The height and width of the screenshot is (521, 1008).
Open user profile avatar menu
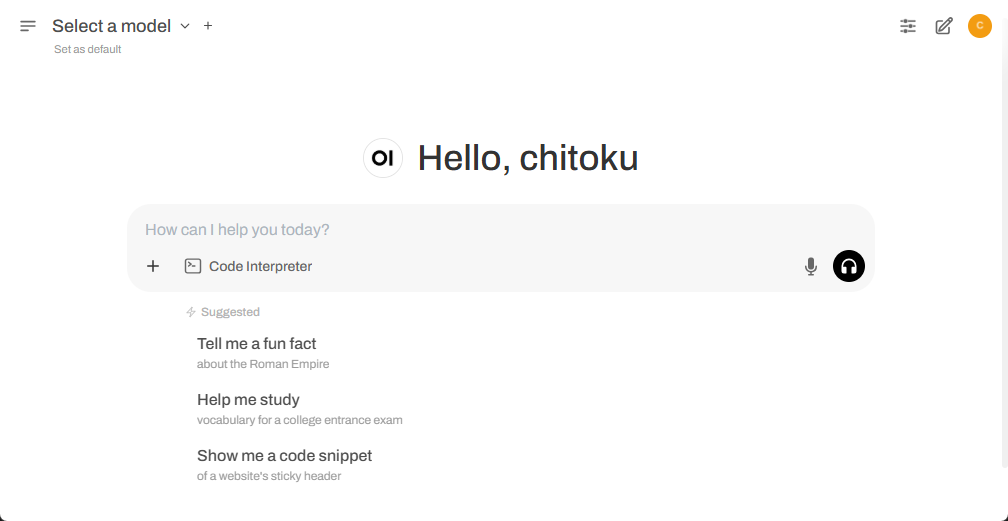pos(980,26)
